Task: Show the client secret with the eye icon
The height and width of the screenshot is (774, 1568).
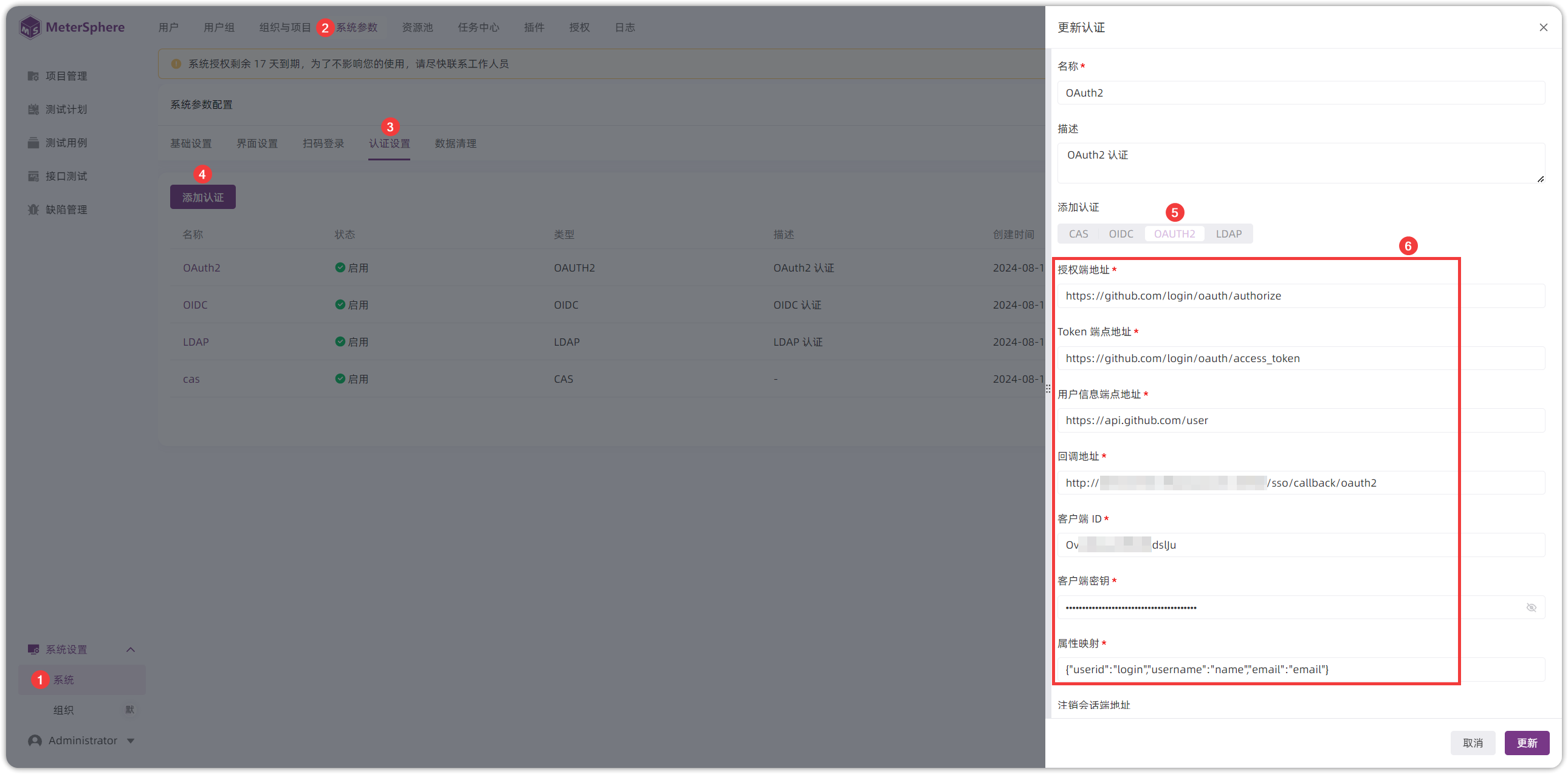Action: point(1531,608)
